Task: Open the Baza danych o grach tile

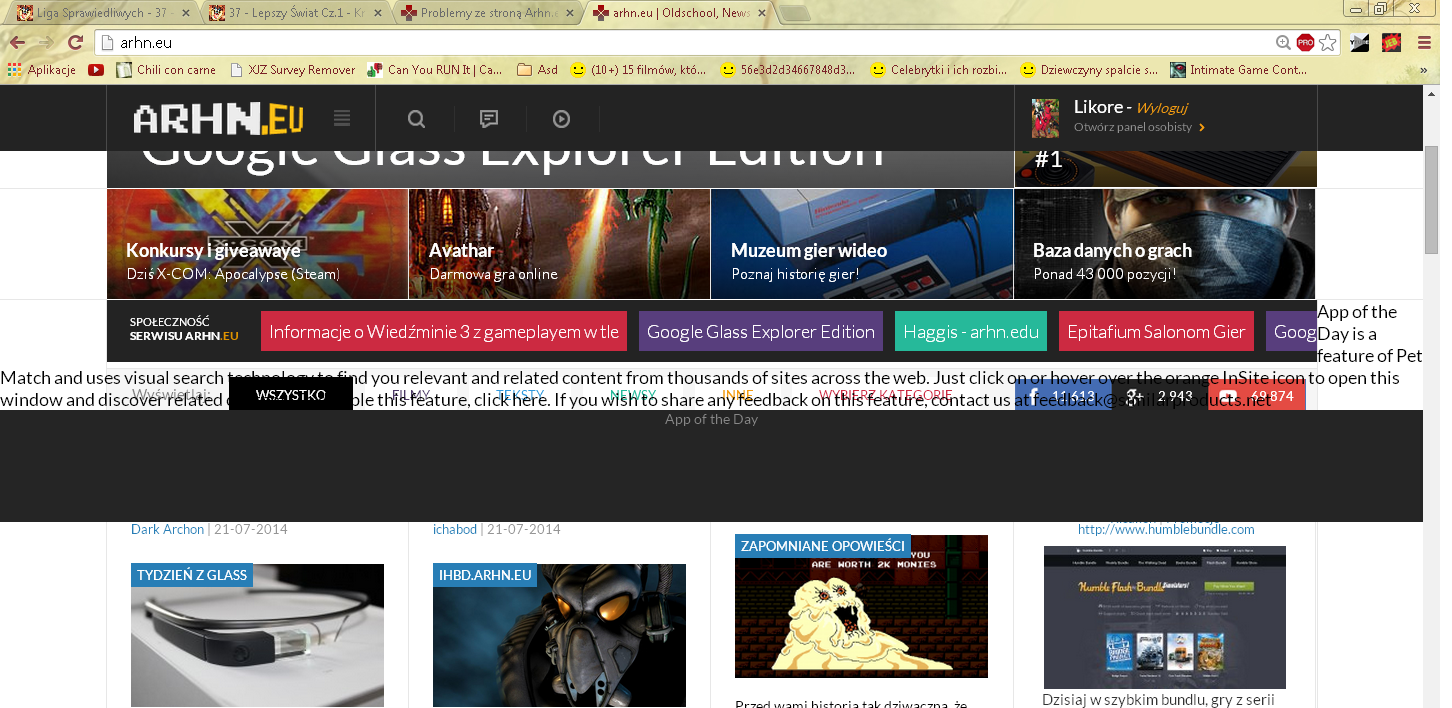Action: pos(1165,244)
